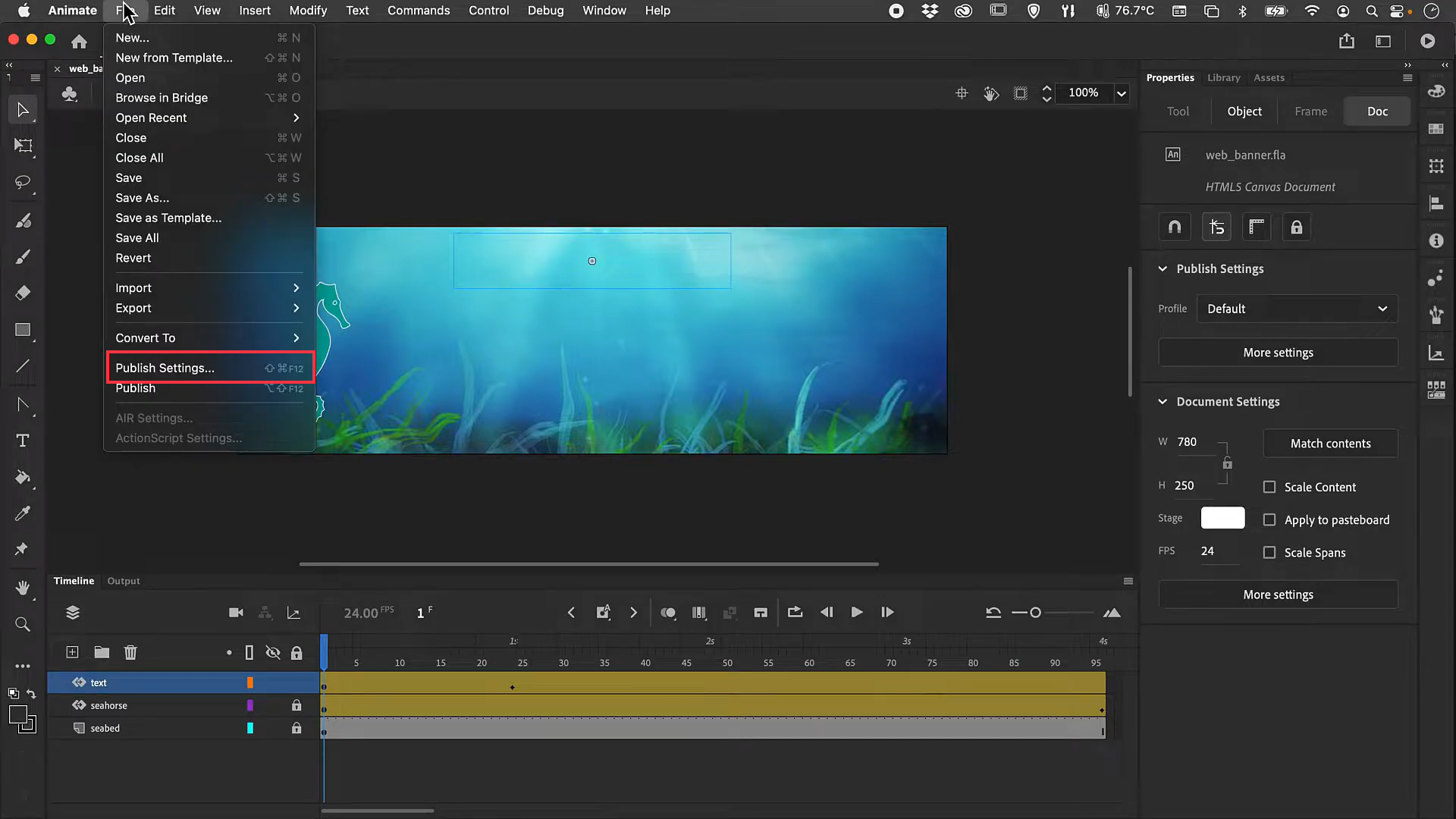Select the Eraser tool
Image resolution: width=1456 pixels, height=819 pixels.
point(23,293)
